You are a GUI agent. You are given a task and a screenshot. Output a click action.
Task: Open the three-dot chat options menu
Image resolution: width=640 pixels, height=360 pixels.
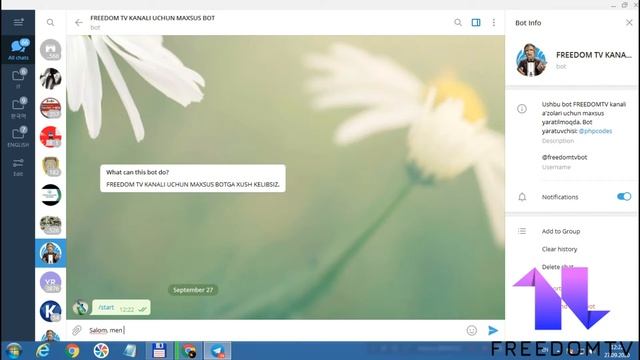click(x=494, y=22)
